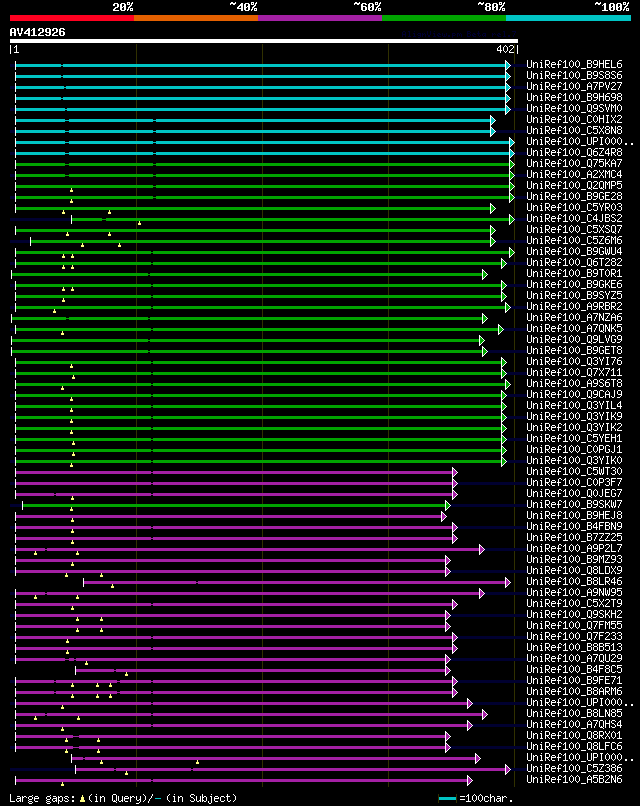Select the UniRef100_Q8LFC6 hit label

click(x=574, y=746)
